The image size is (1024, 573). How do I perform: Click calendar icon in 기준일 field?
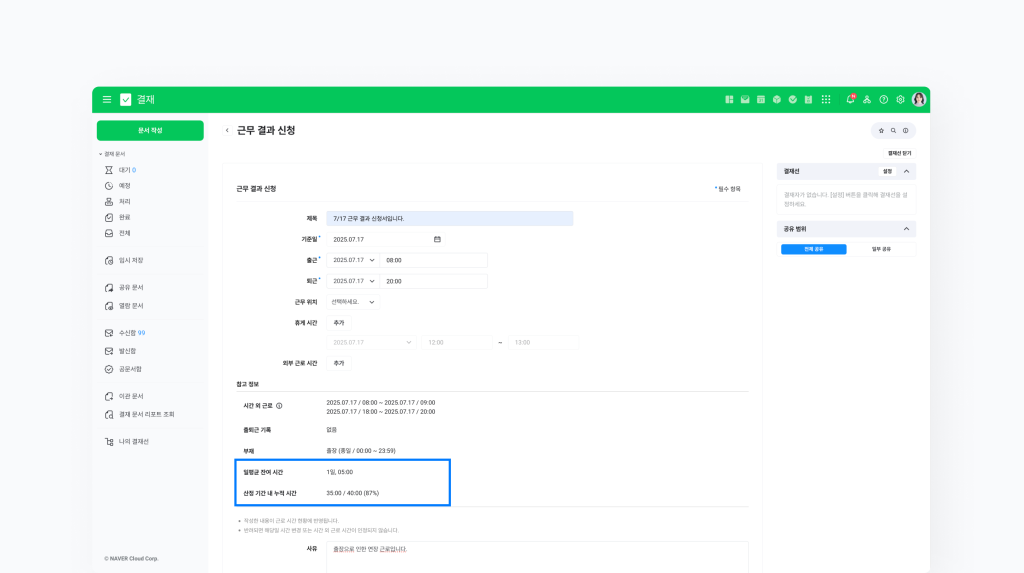click(437, 239)
